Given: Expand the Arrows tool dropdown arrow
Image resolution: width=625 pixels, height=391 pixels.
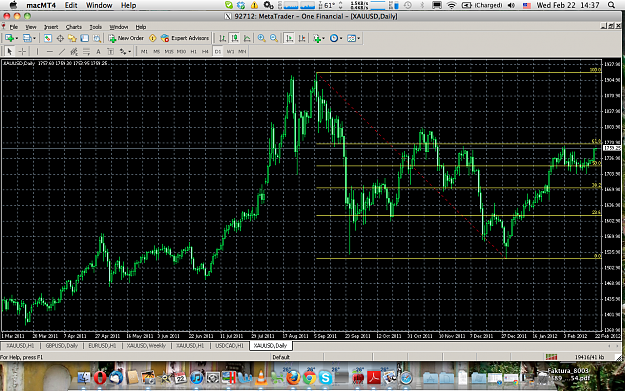Looking at the screenshot, I should point(130,52).
